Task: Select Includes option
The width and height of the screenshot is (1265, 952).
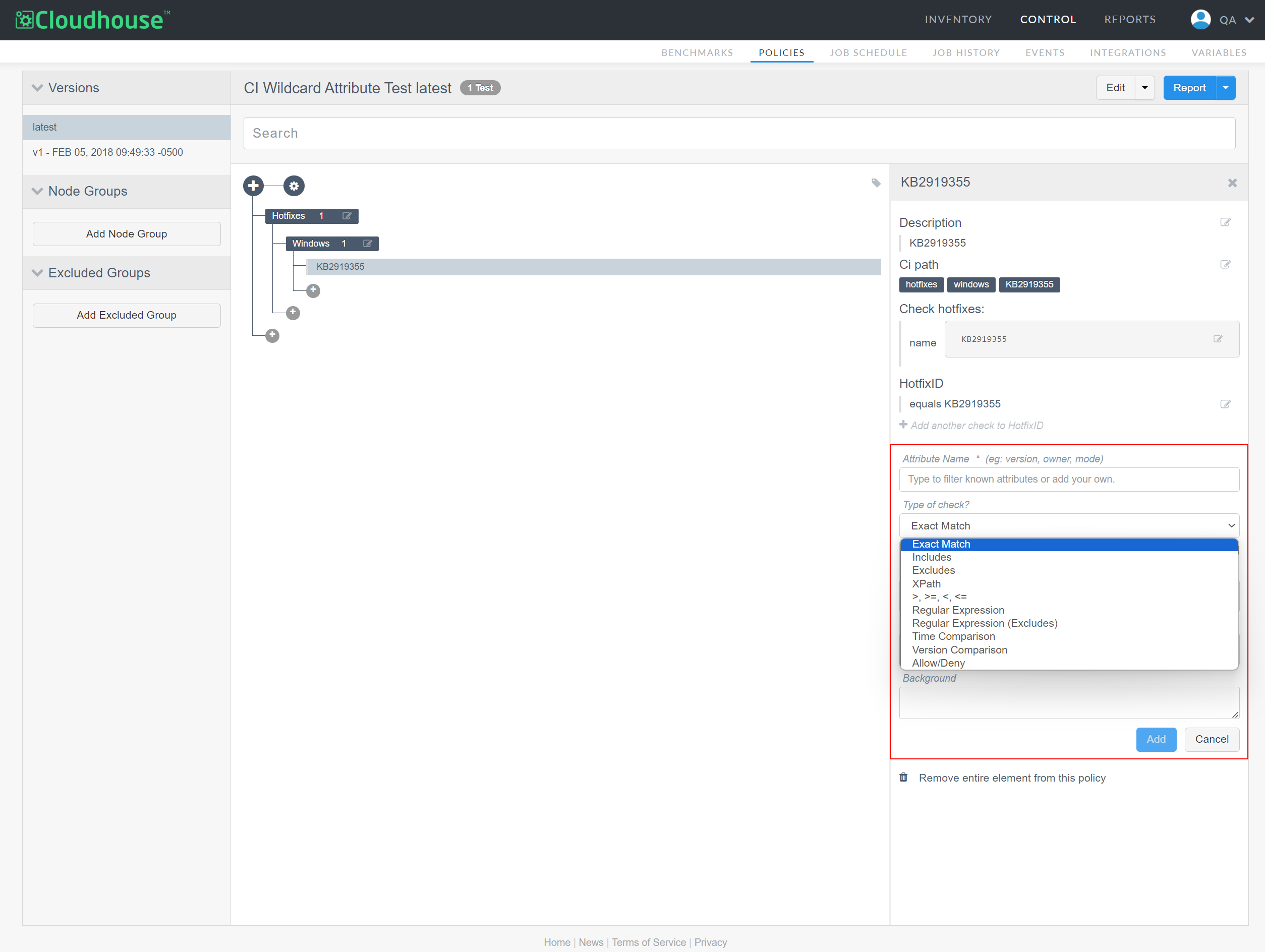Action: 1069,558
